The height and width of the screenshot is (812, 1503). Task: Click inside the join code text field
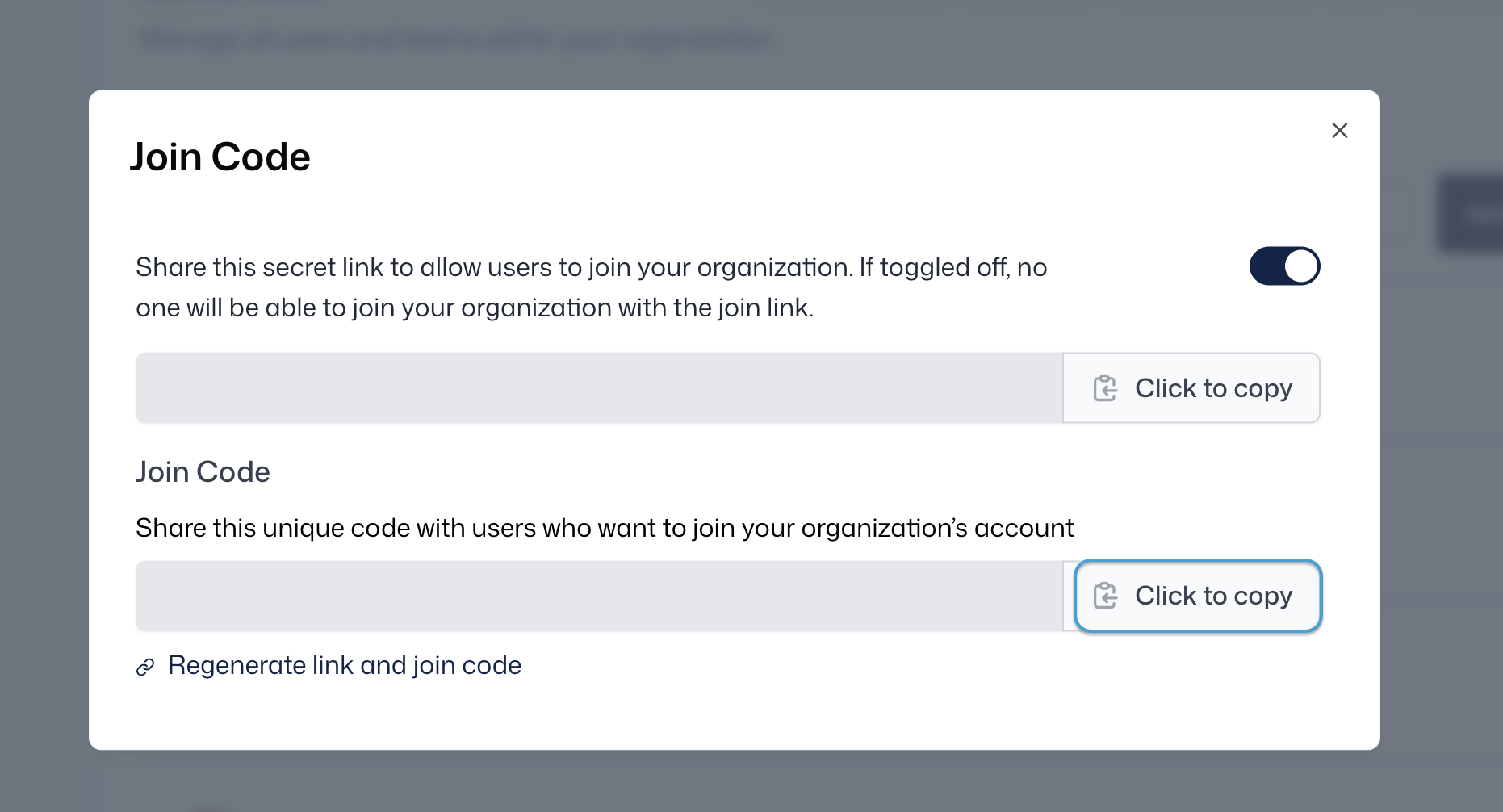(x=597, y=596)
